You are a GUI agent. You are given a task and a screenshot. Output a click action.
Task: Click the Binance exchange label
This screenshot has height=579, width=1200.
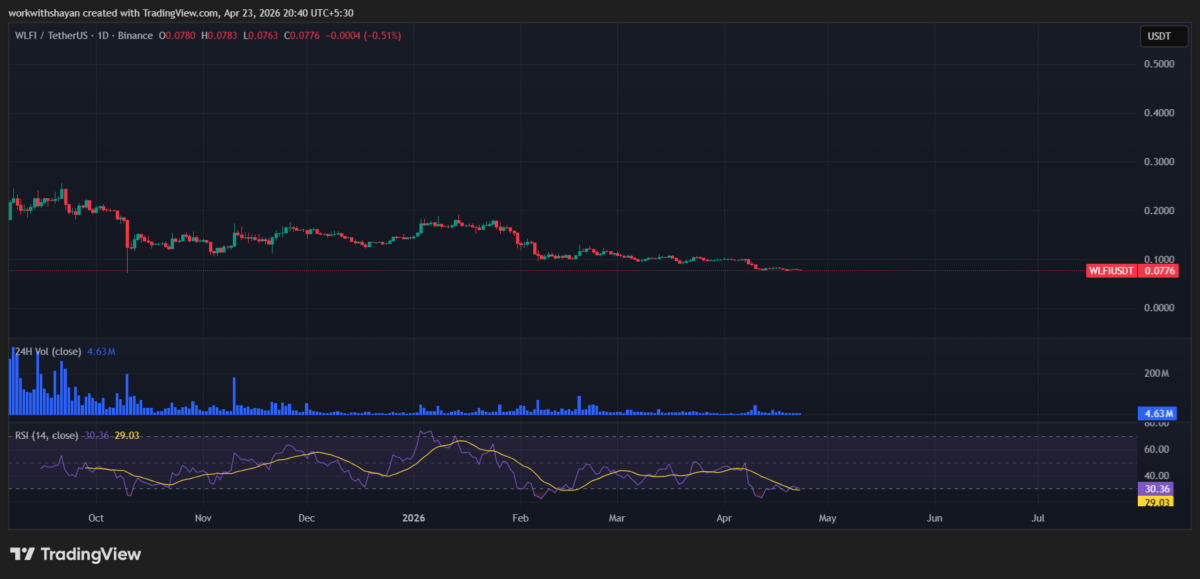tap(135, 36)
